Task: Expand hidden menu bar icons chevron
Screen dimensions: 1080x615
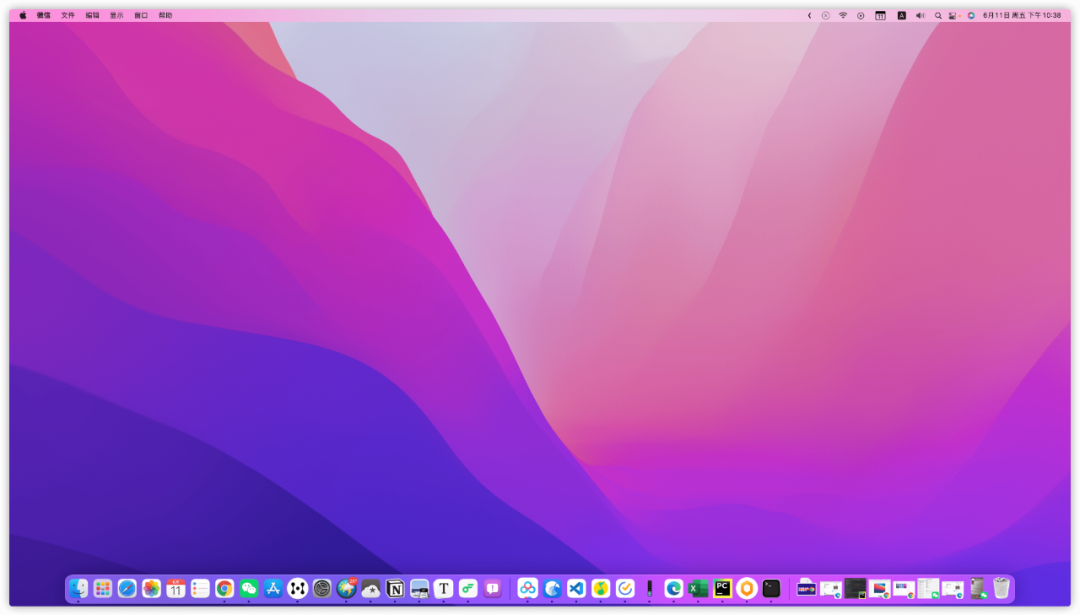Action: (809, 15)
